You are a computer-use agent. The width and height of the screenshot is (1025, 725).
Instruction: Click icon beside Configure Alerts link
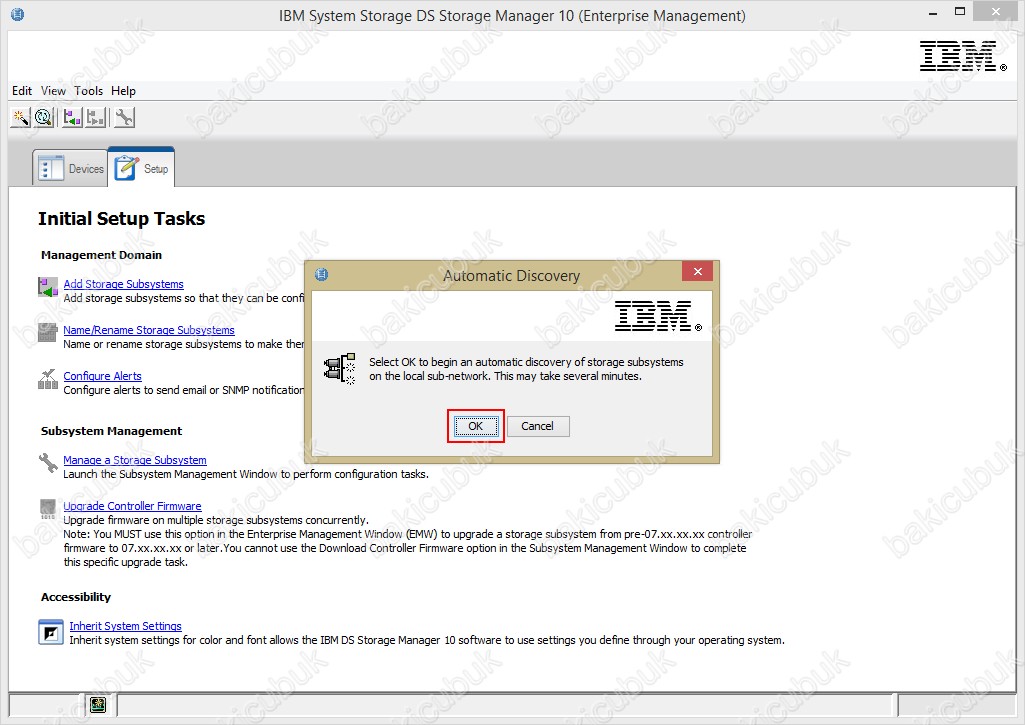click(48, 379)
